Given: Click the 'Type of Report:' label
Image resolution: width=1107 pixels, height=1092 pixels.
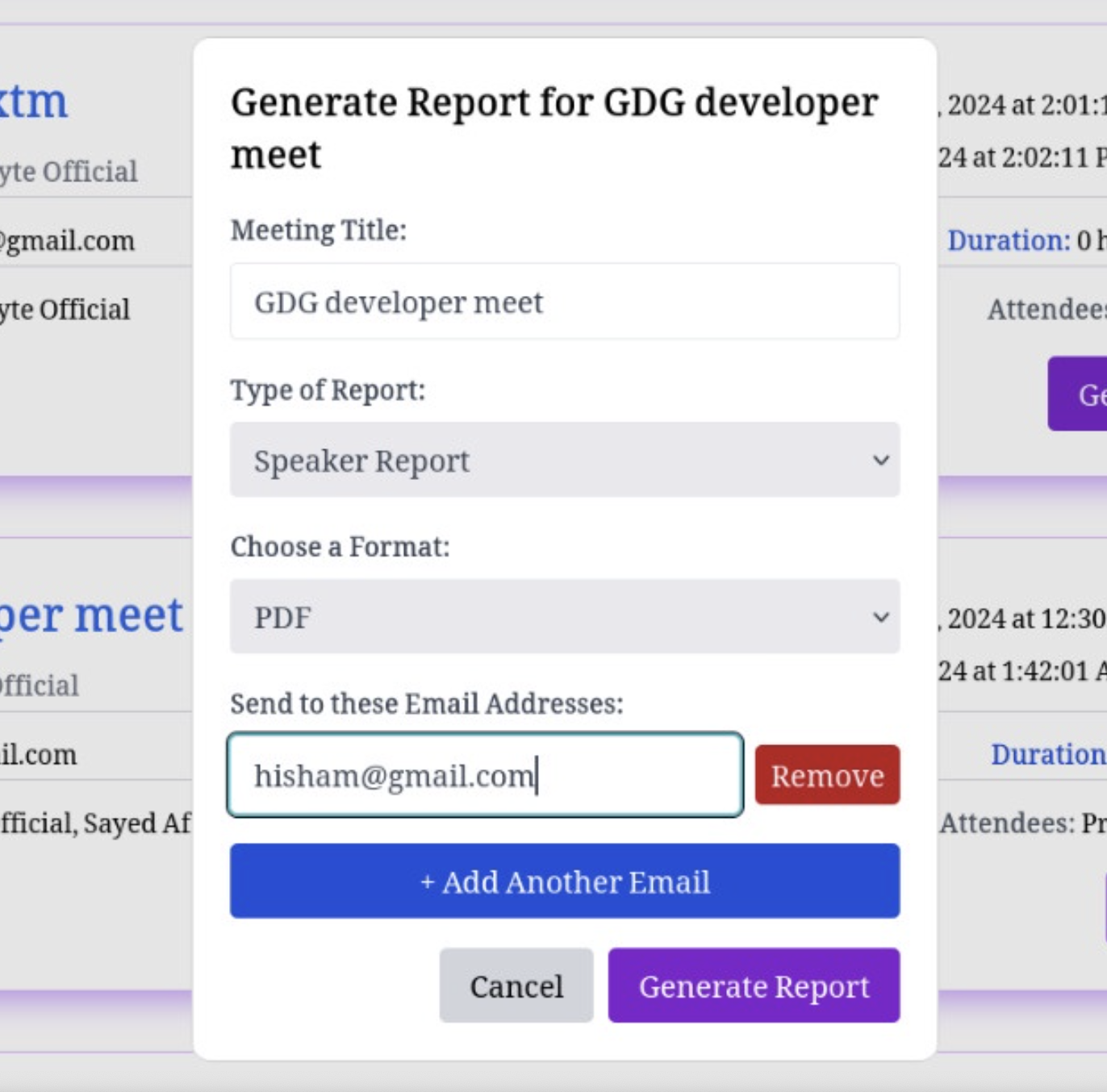Looking at the screenshot, I should [328, 390].
